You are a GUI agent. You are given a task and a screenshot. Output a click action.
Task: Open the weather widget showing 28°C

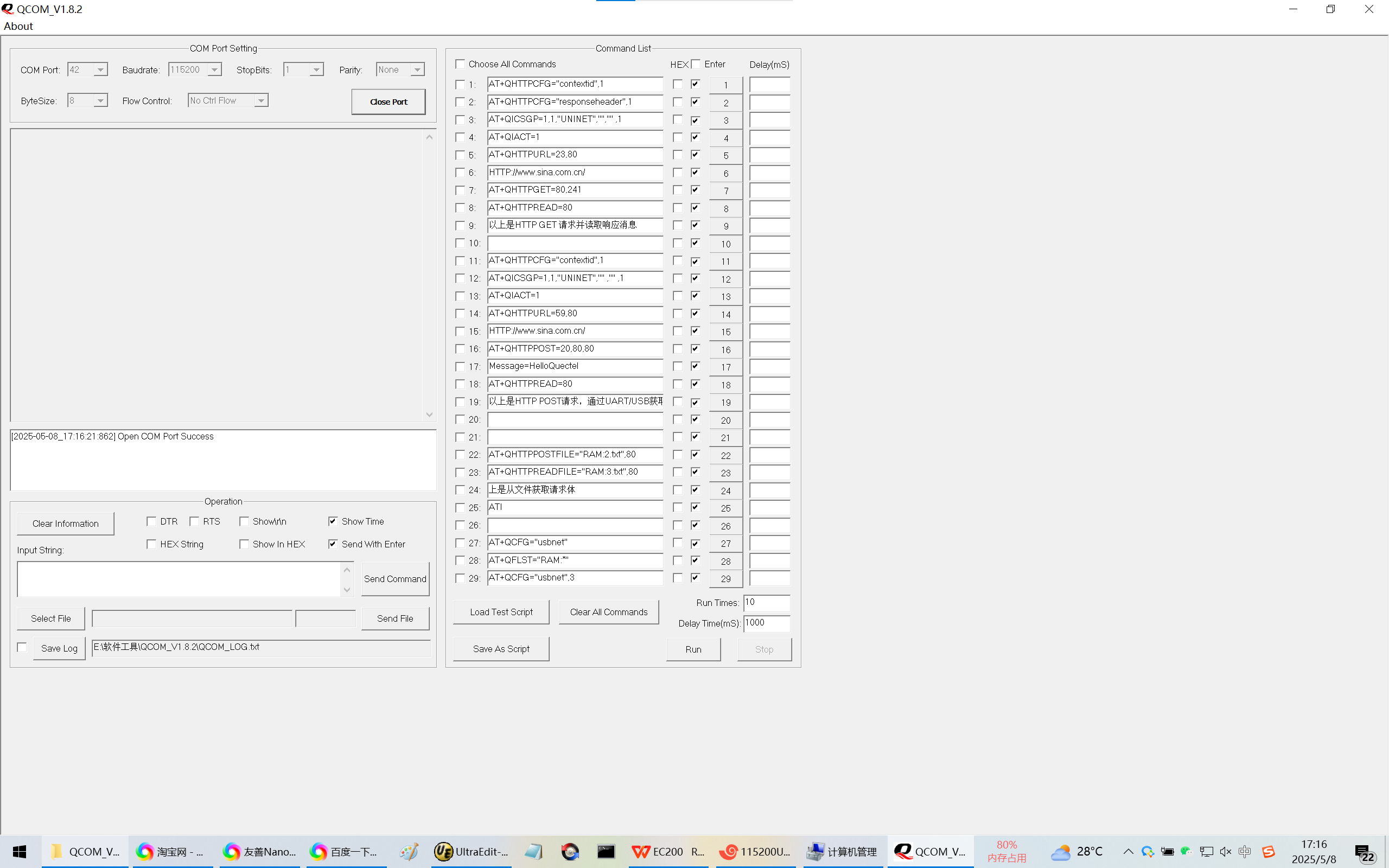point(1078,851)
